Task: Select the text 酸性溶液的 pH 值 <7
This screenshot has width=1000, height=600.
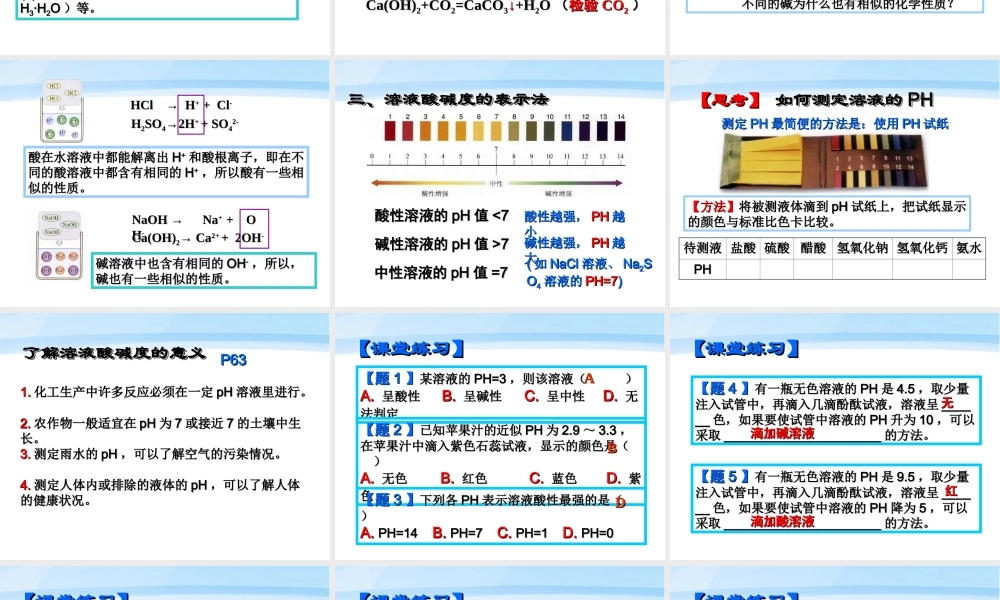Action: 441,216
